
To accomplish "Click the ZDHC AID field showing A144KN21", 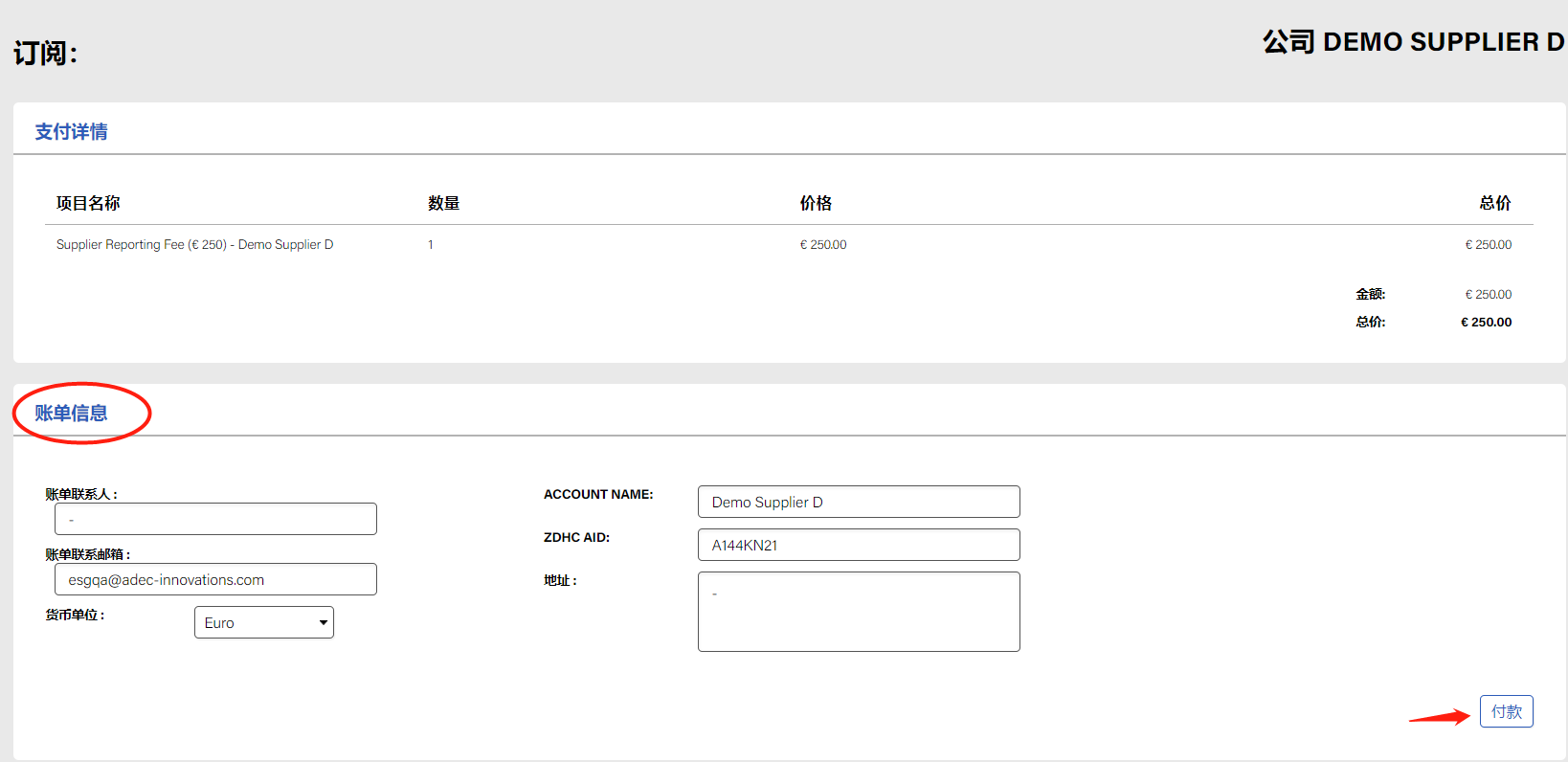I will [859, 545].
